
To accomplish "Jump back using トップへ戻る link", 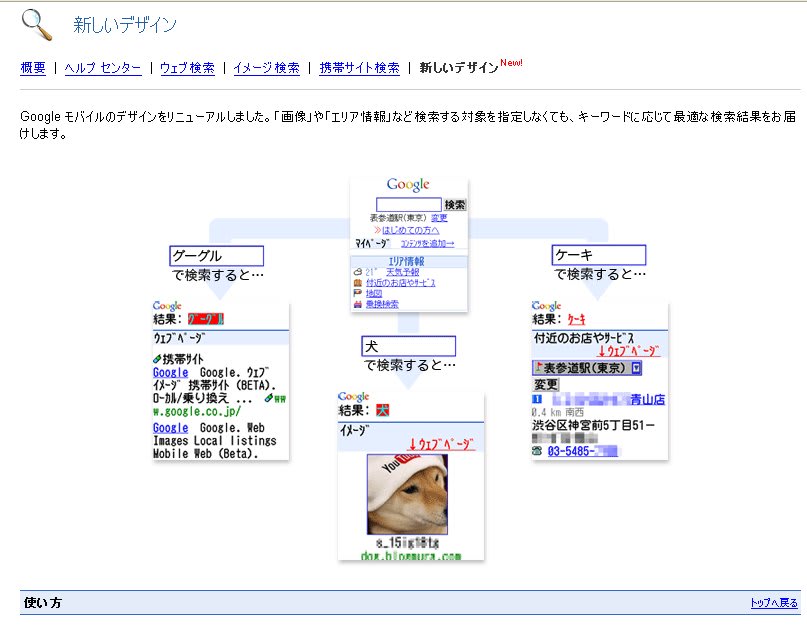I will coord(774,603).
